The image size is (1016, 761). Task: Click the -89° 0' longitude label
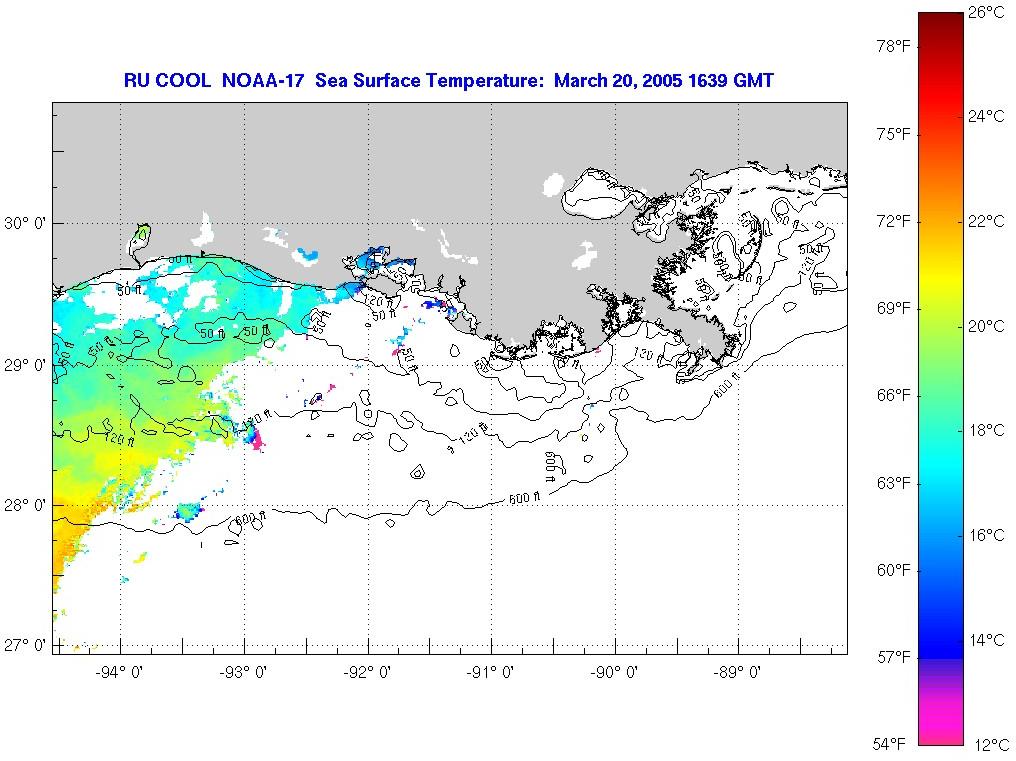pyautogui.click(x=737, y=672)
